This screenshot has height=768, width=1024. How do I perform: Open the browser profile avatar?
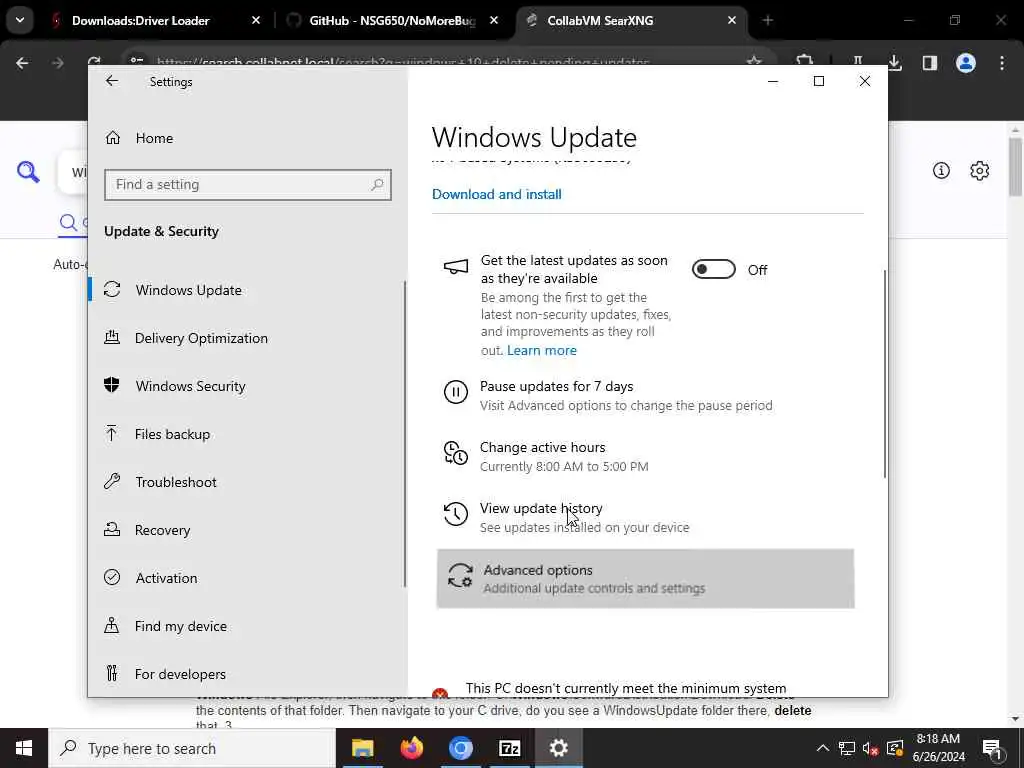pos(966,63)
